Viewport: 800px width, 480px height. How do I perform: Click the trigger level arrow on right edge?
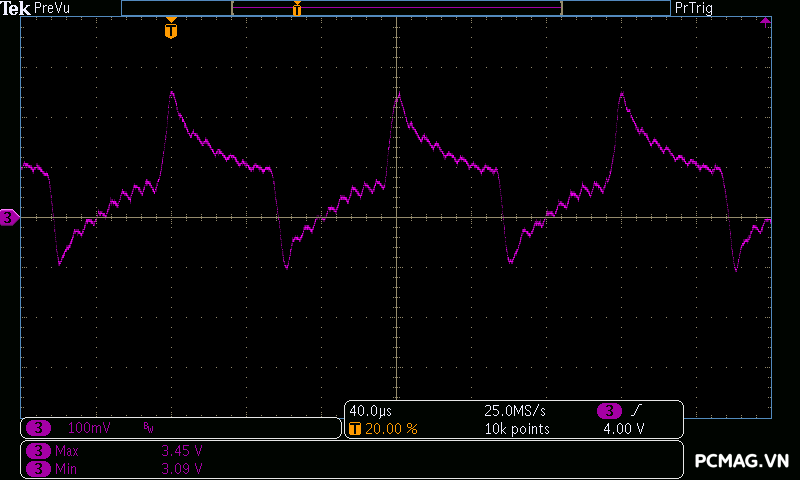[x=765, y=21]
